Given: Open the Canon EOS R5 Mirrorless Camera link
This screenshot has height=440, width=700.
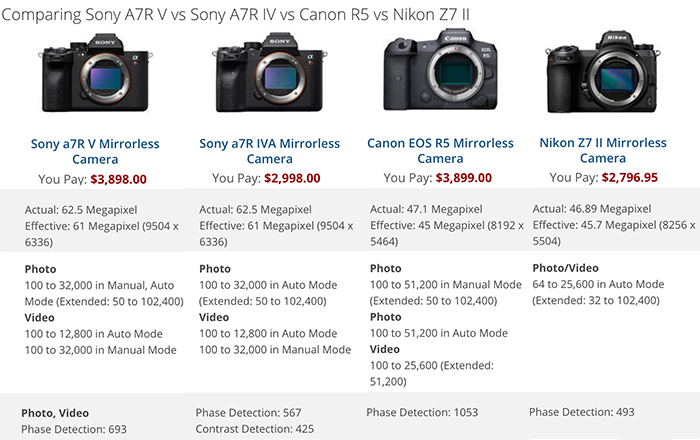Looking at the screenshot, I should [x=440, y=150].
